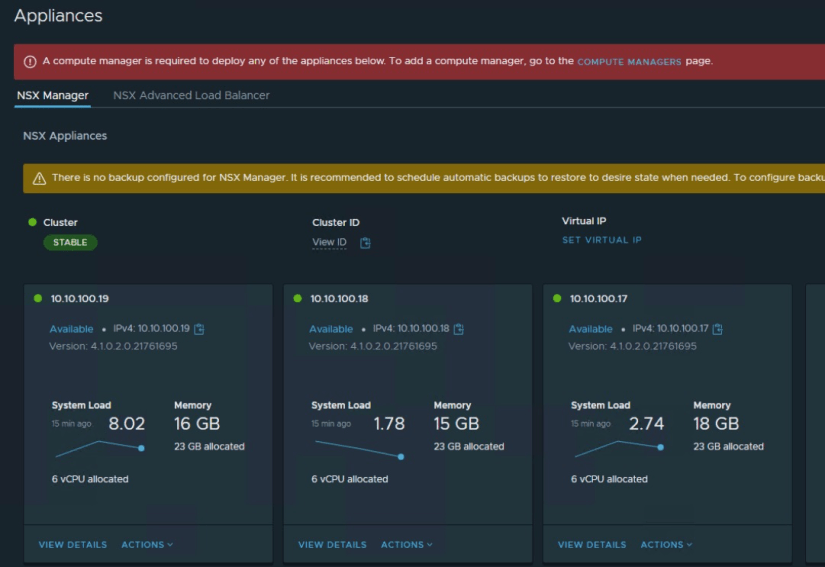Open Actions dropdown for 10.10.100.18
825x567 pixels.
(407, 544)
